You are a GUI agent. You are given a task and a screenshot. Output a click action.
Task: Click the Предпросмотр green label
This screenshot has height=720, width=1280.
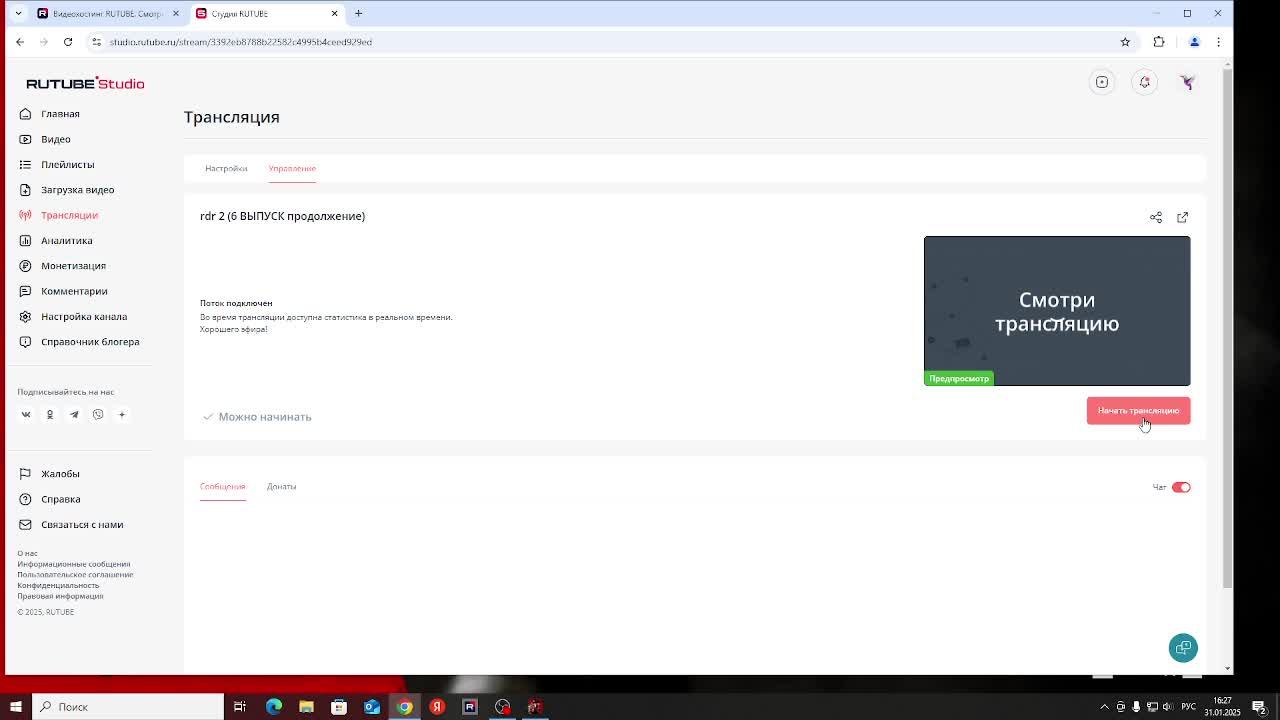click(959, 379)
